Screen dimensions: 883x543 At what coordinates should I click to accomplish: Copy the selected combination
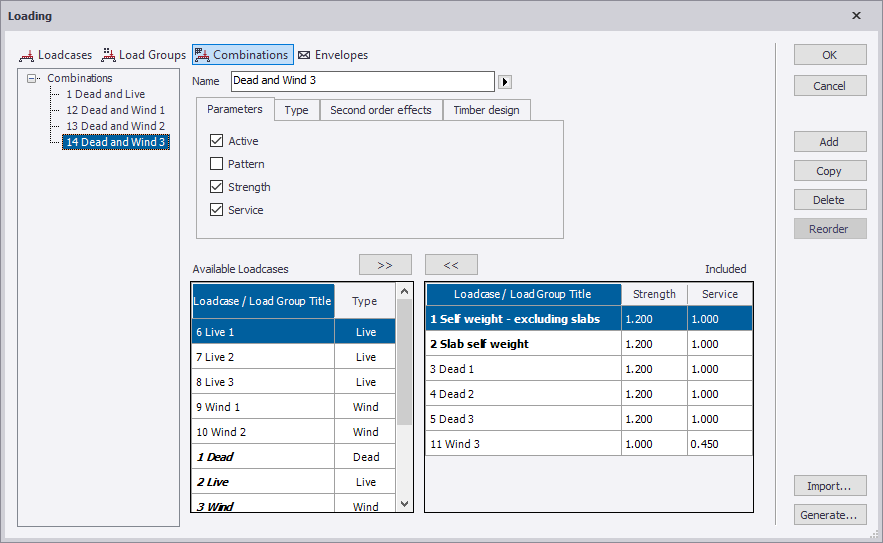tap(830, 171)
